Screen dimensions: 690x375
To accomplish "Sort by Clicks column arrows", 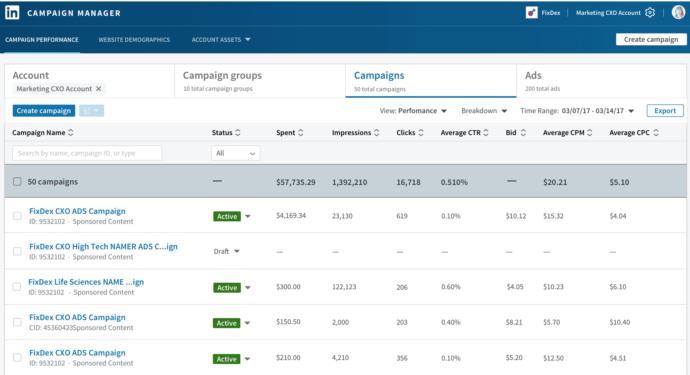I will click(x=421, y=132).
